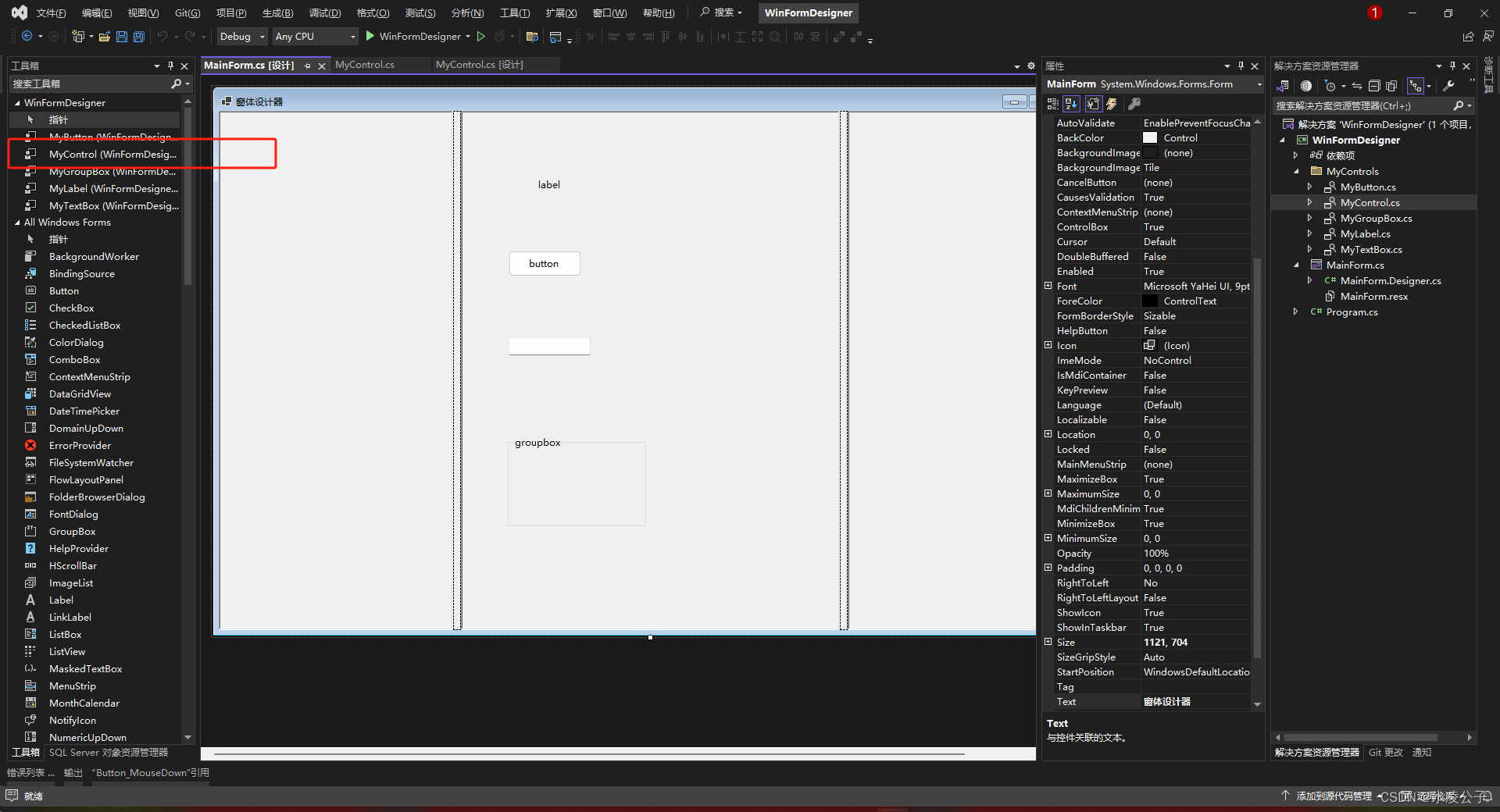Click the document tab settings gear icon
1500x812 pixels.
pos(1030,66)
